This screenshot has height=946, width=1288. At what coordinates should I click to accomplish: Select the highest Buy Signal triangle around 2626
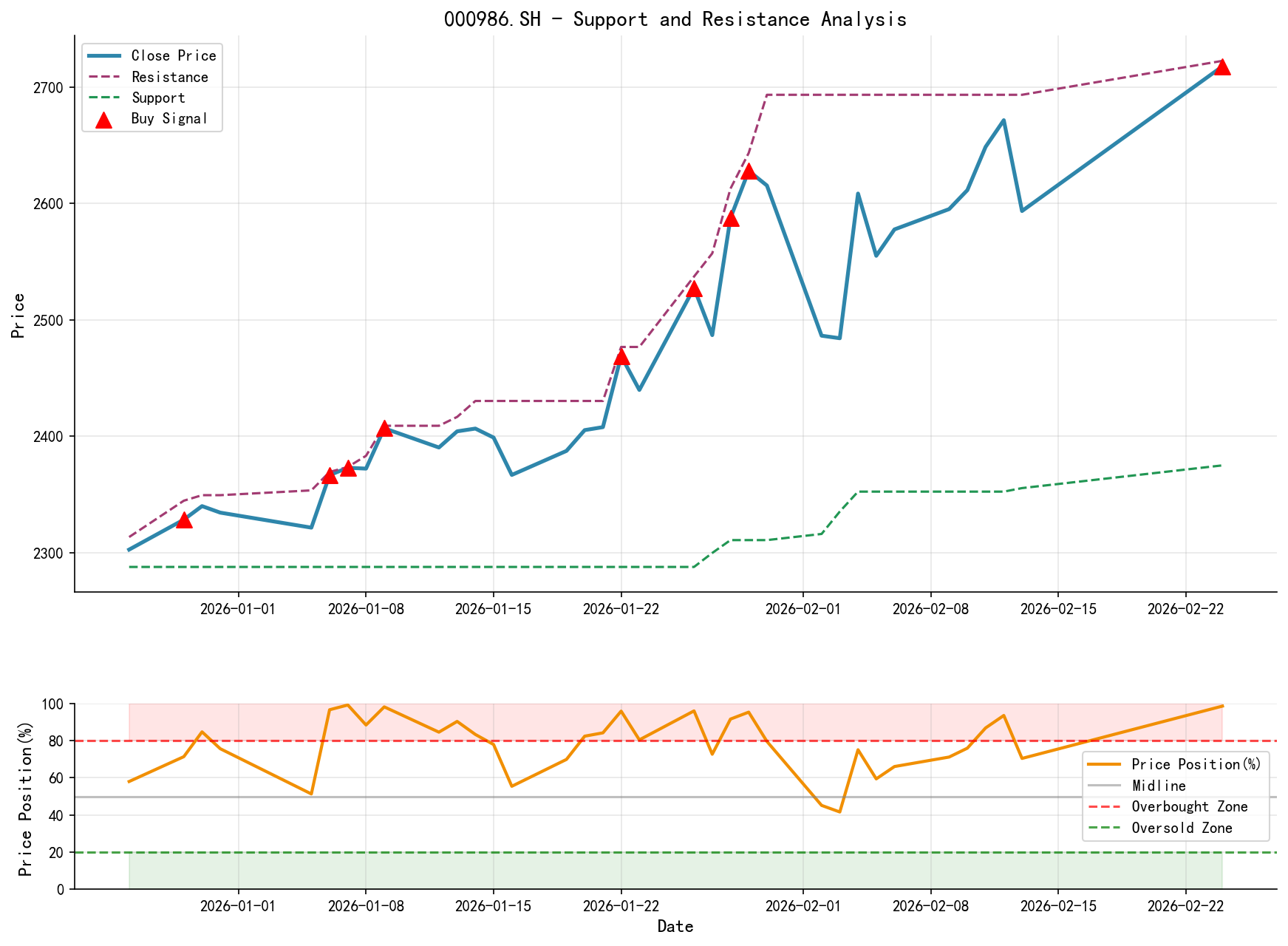(x=748, y=172)
